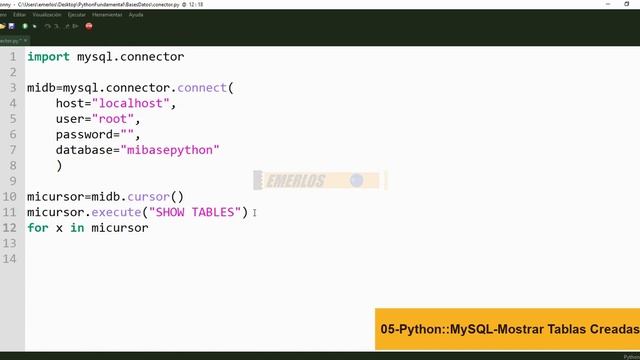Click the "root" string on line 5
Viewport: 640px width, 360px height.
pos(113,119)
